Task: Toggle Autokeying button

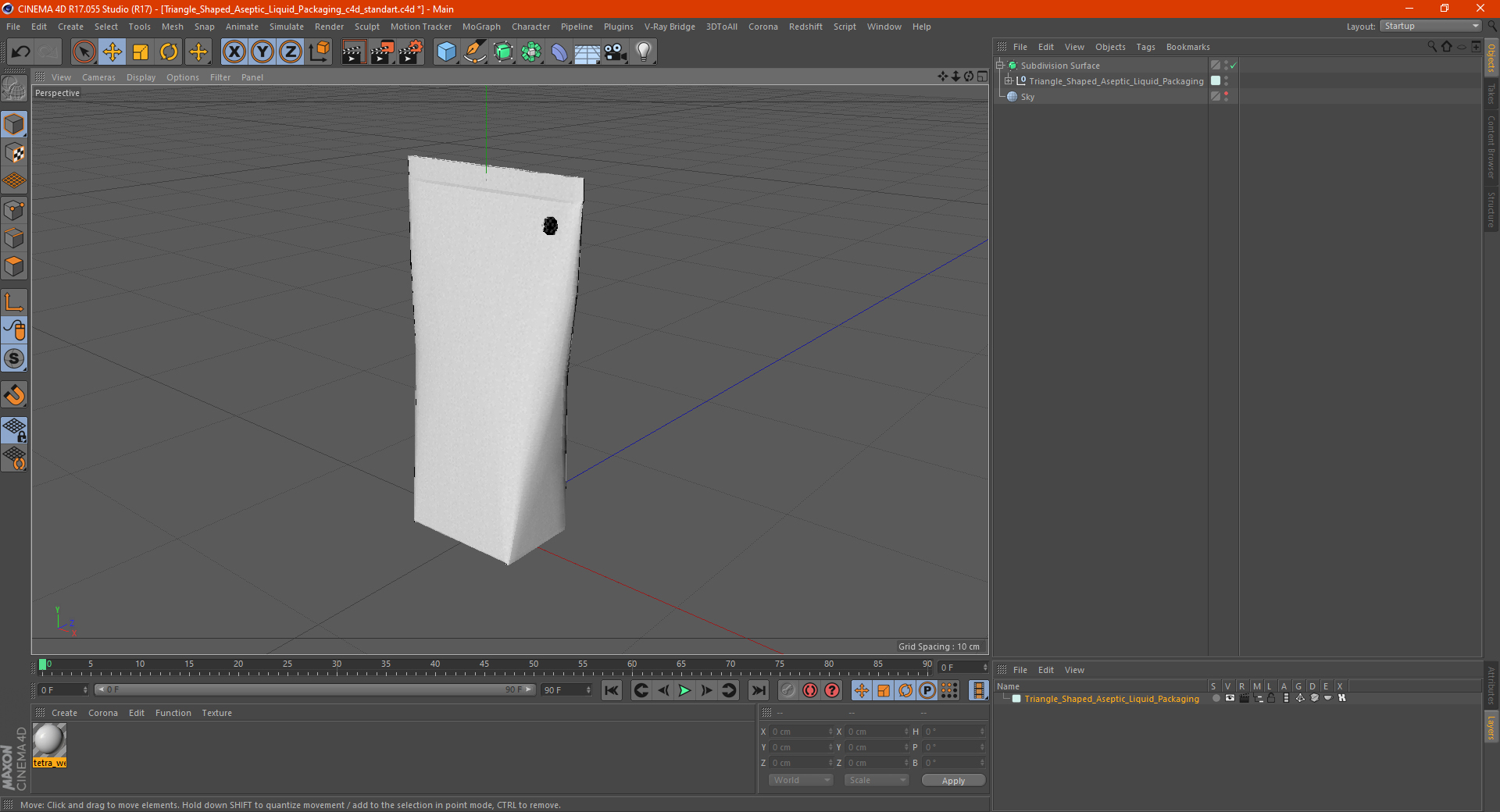Action: coord(809,690)
